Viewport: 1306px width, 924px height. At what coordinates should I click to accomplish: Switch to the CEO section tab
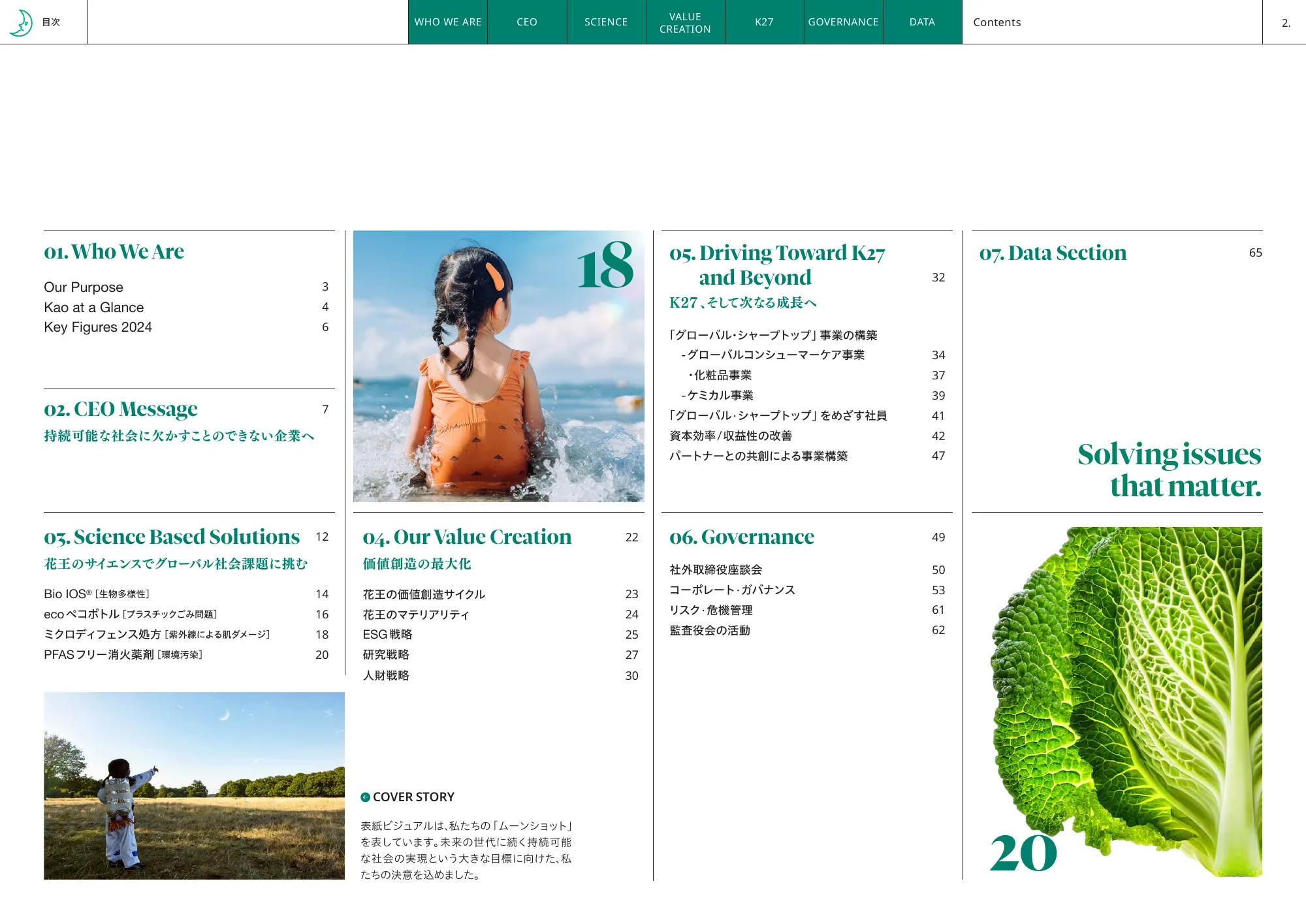coord(527,22)
